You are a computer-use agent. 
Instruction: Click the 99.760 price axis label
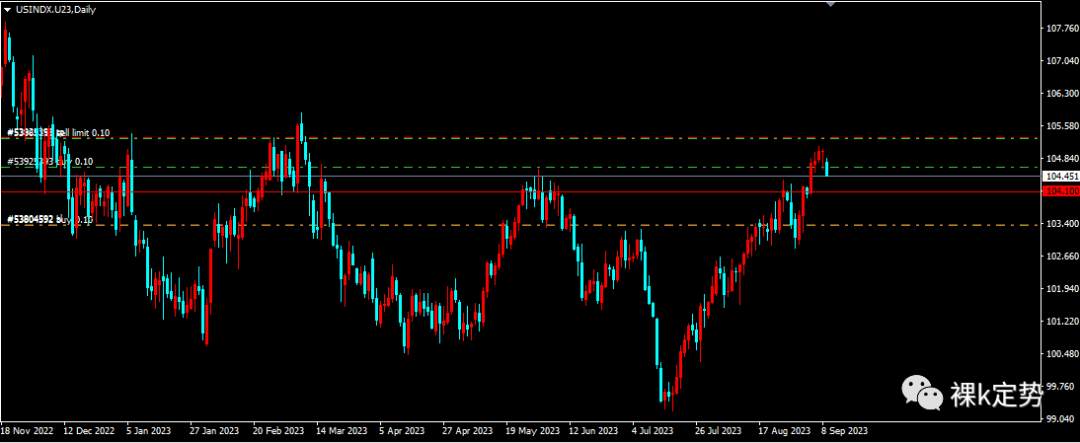[x=1061, y=387]
